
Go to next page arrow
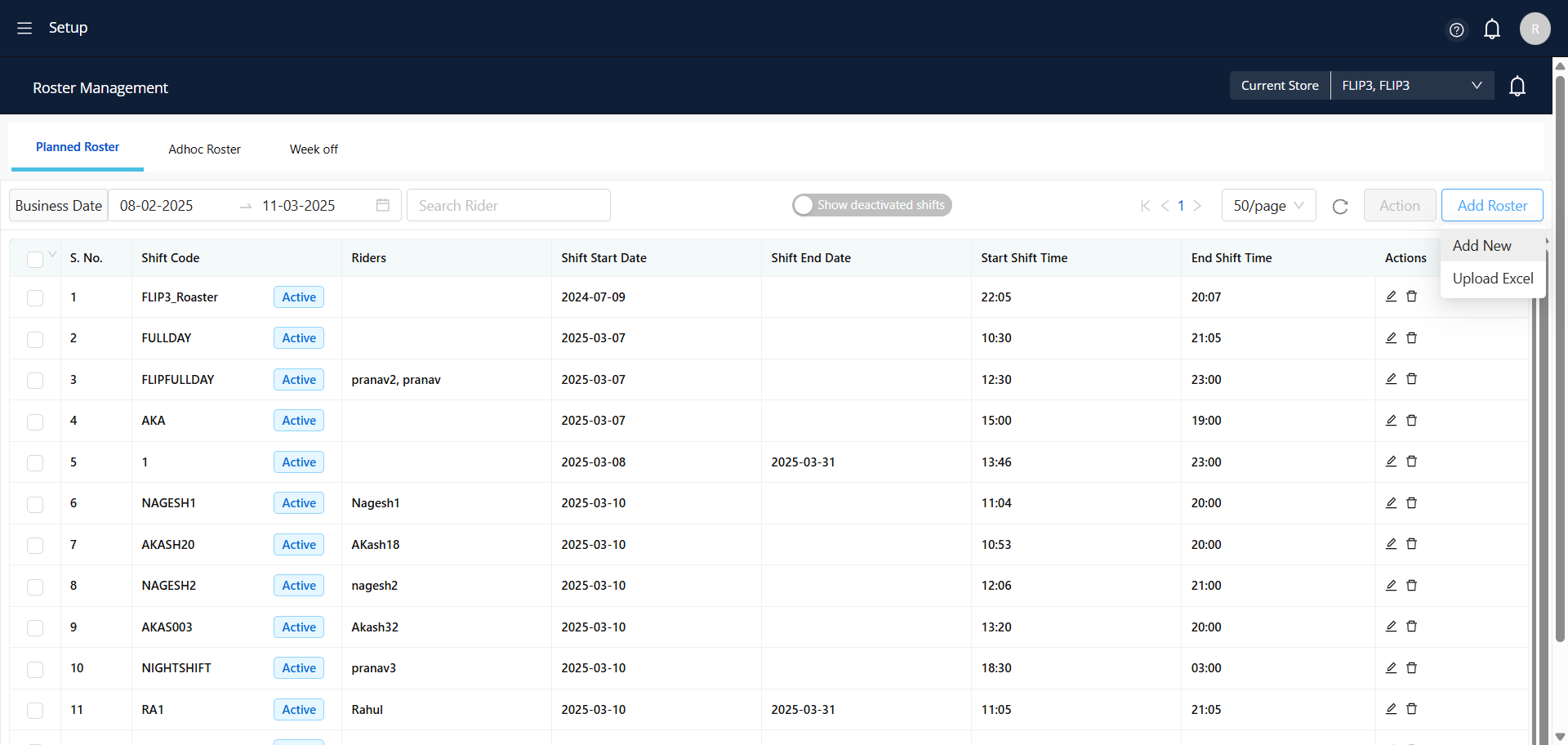click(x=1197, y=206)
